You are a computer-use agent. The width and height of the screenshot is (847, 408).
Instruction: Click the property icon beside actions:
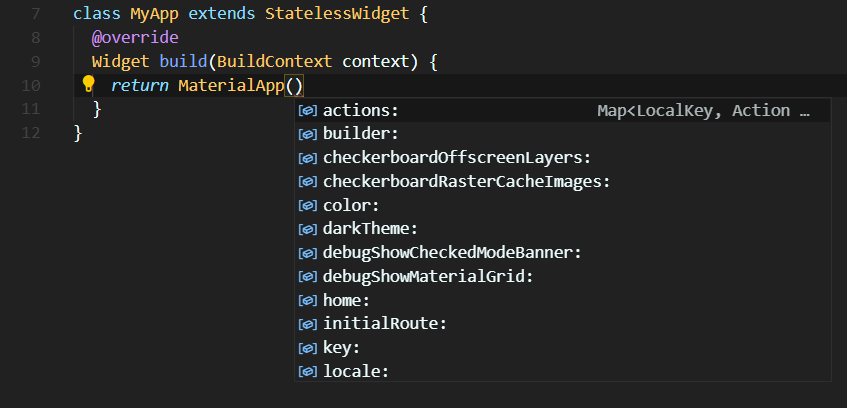click(307, 111)
